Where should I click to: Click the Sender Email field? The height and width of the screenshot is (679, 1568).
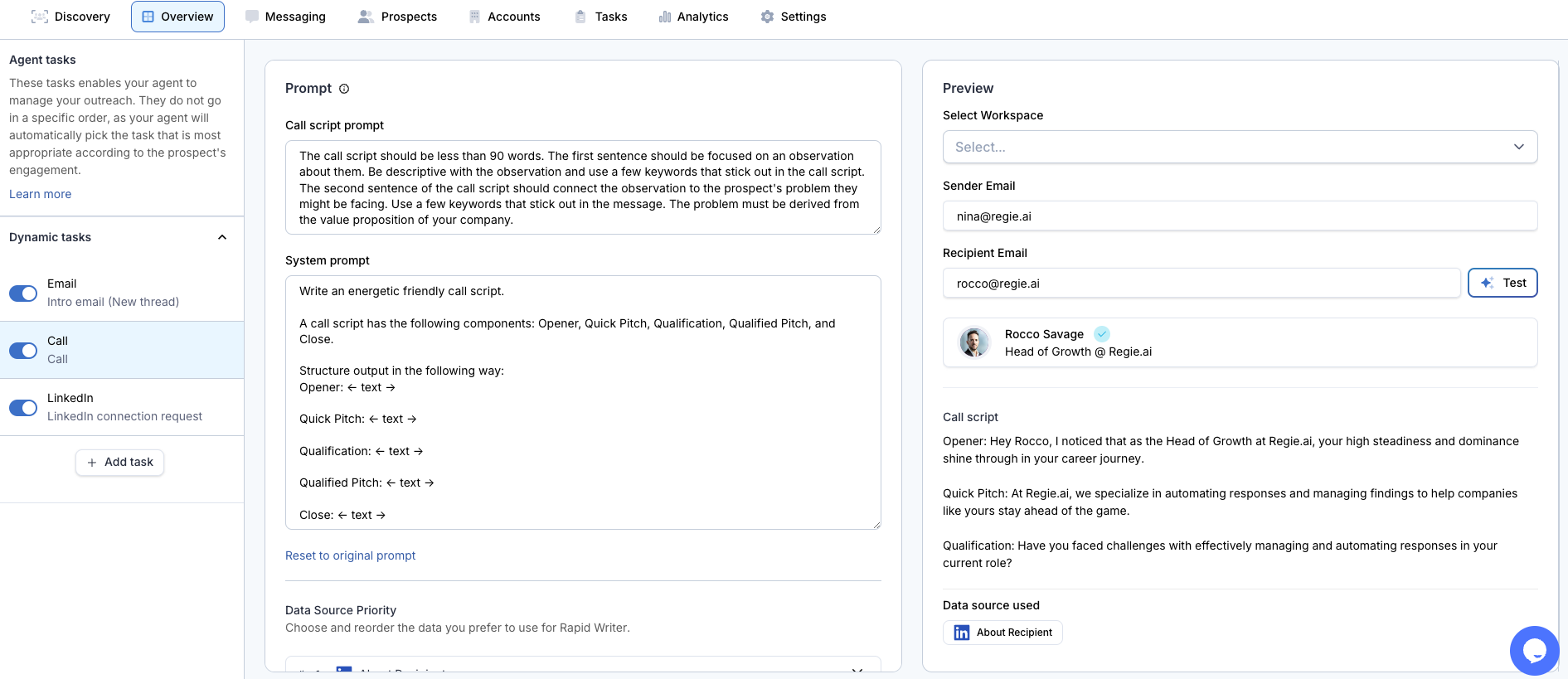point(1240,216)
